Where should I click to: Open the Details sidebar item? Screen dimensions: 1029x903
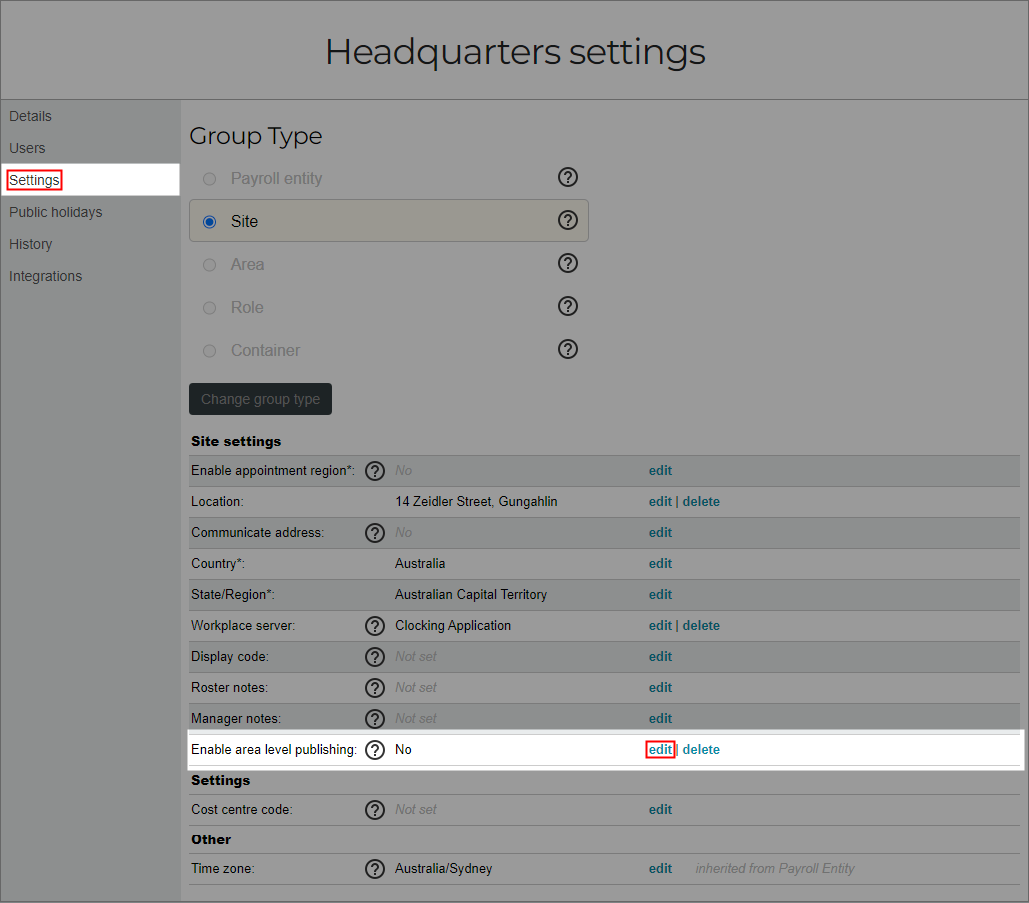(30, 116)
